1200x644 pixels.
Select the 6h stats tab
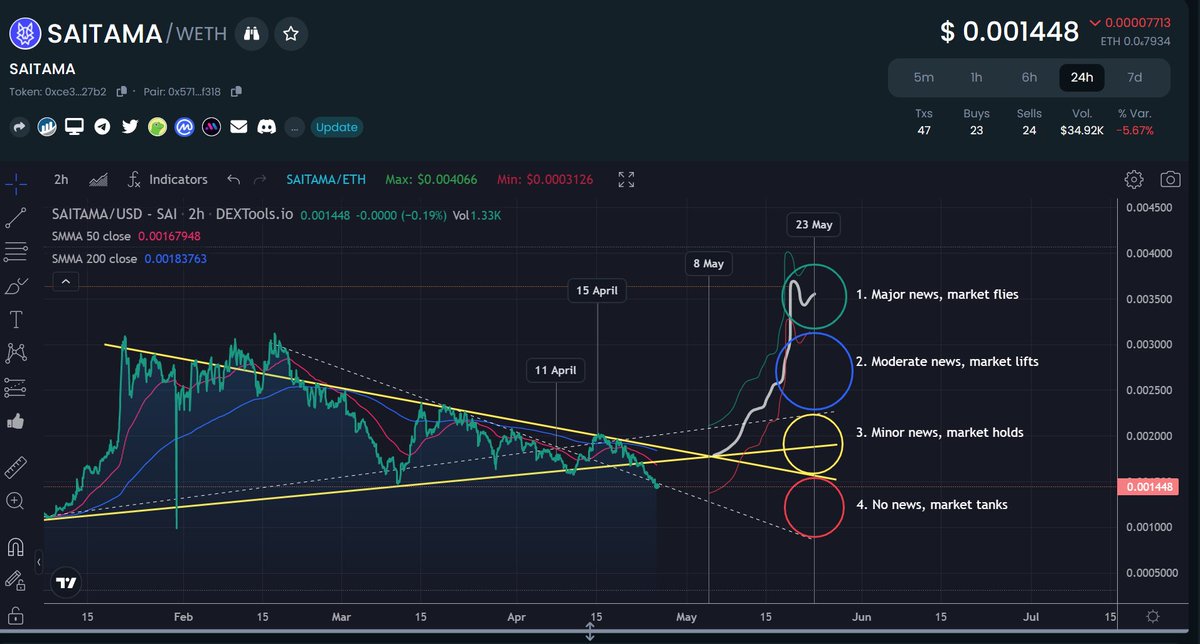click(x=1029, y=77)
